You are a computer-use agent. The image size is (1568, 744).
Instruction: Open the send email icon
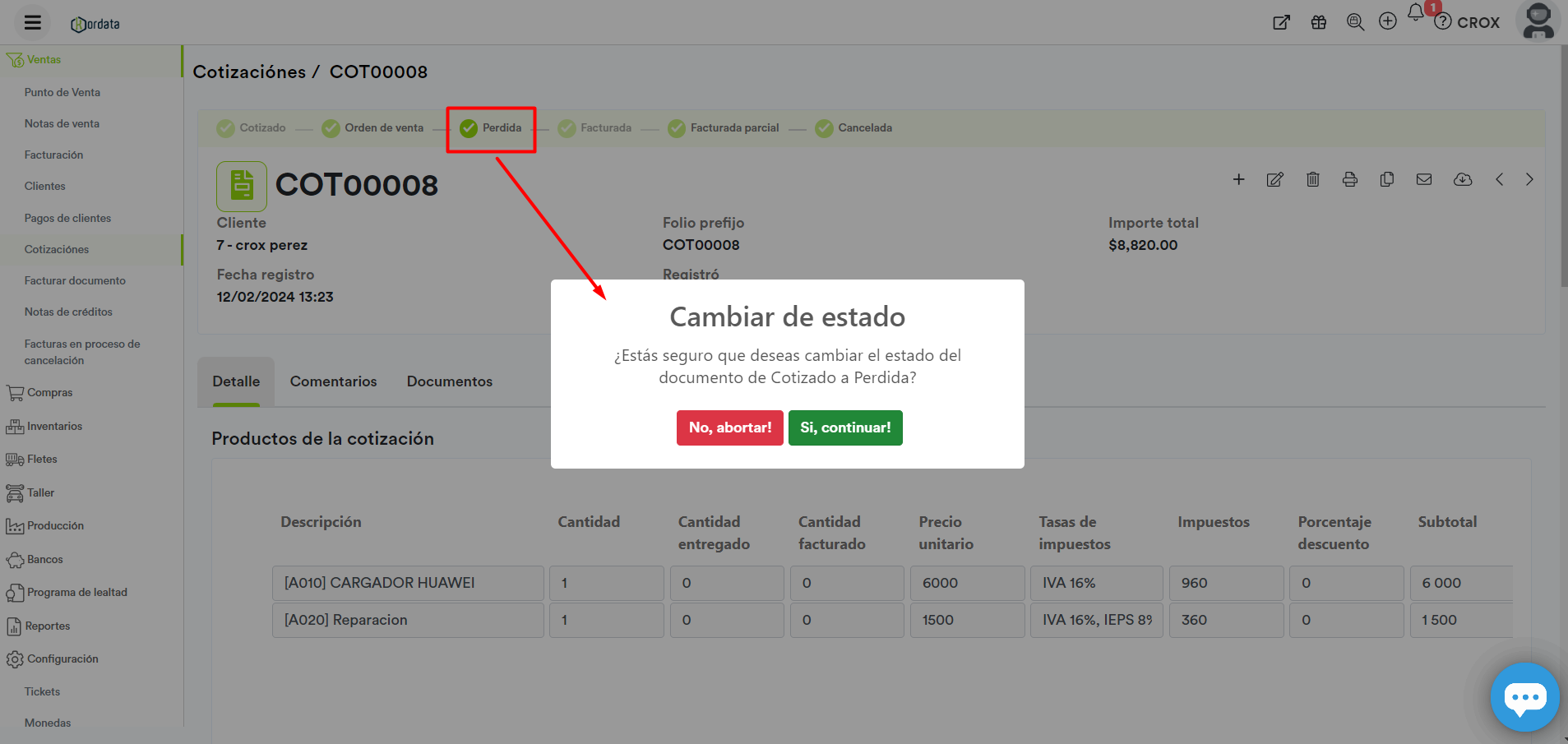pos(1424,179)
